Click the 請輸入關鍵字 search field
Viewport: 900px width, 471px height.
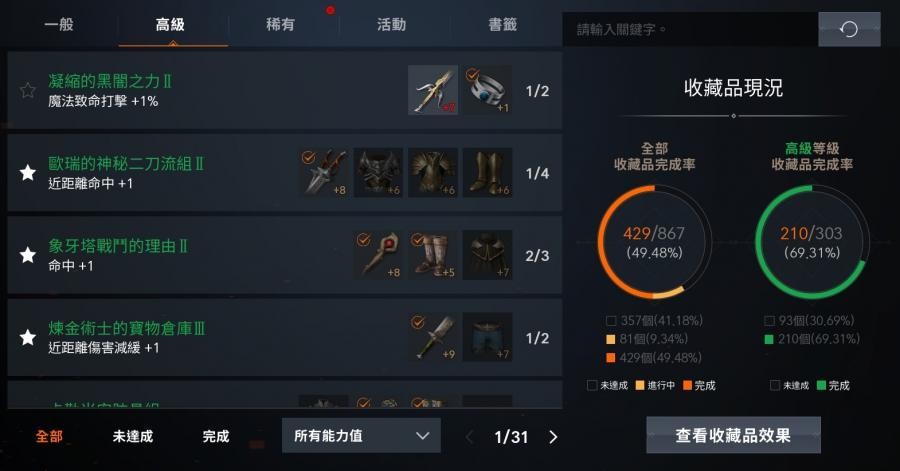click(690, 29)
